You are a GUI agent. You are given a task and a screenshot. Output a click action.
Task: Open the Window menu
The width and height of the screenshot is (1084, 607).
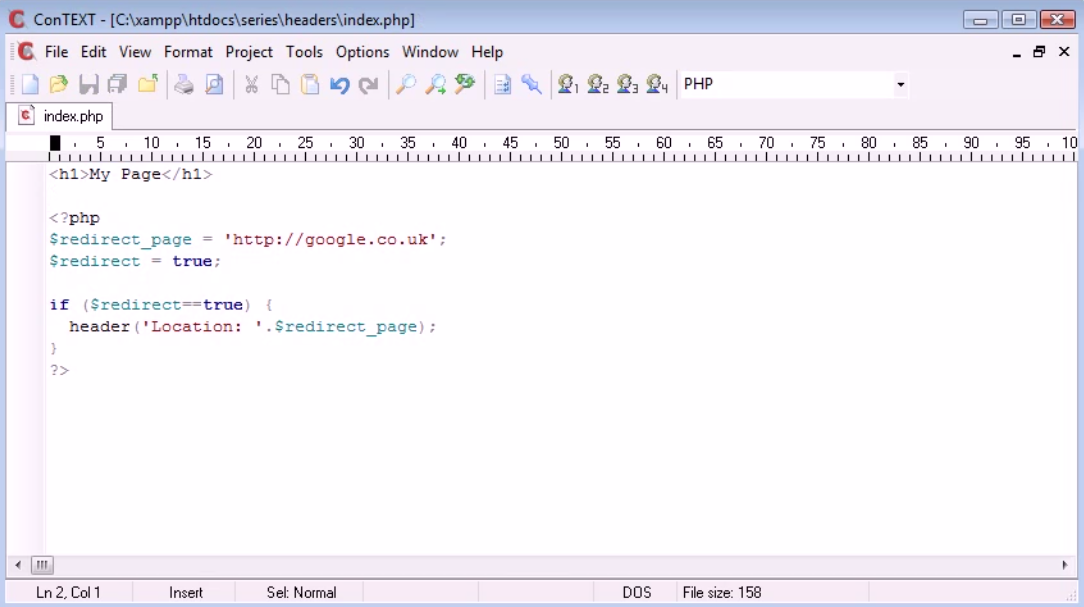coord(430,52)
